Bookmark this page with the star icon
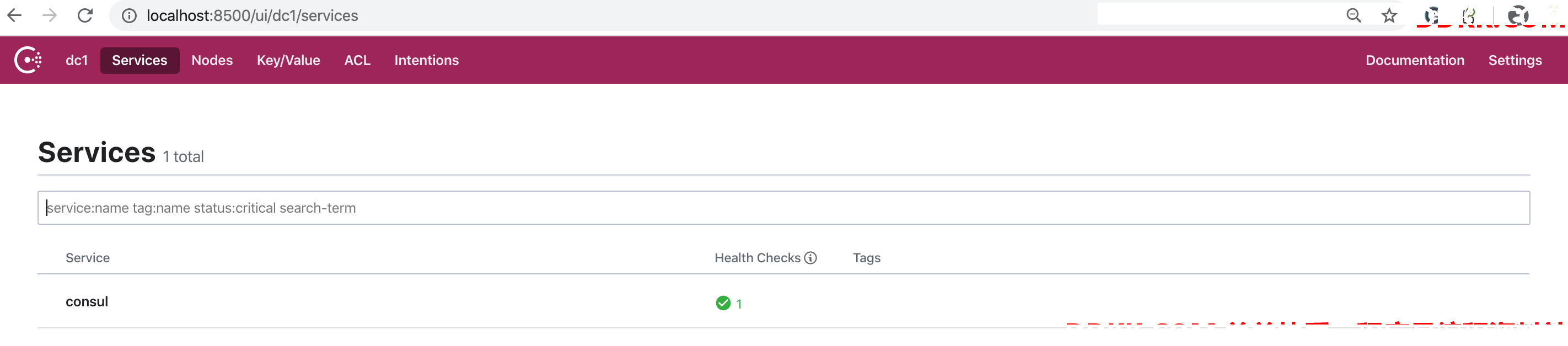The height and width of the screenshot is (346, 1568). (1389, 15)
